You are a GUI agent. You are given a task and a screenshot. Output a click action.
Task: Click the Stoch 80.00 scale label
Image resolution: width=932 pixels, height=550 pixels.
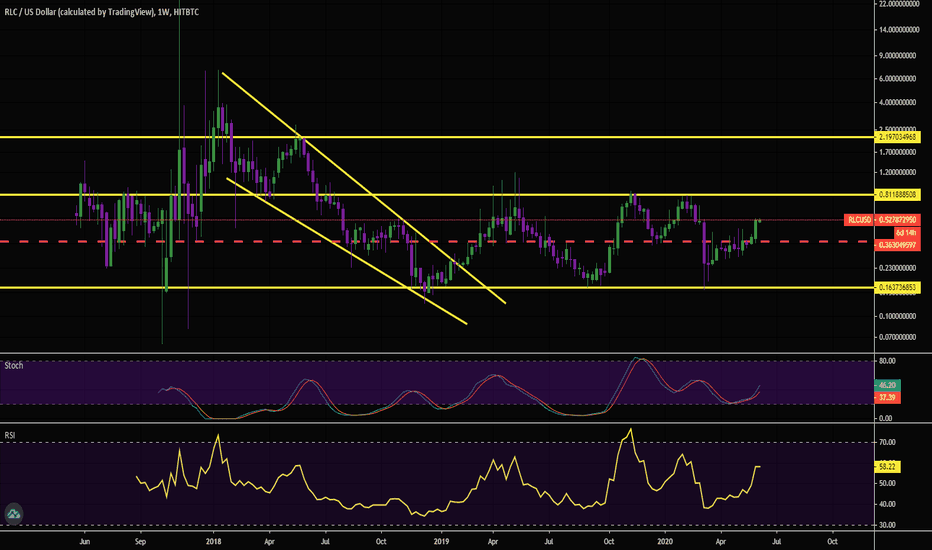887,361
